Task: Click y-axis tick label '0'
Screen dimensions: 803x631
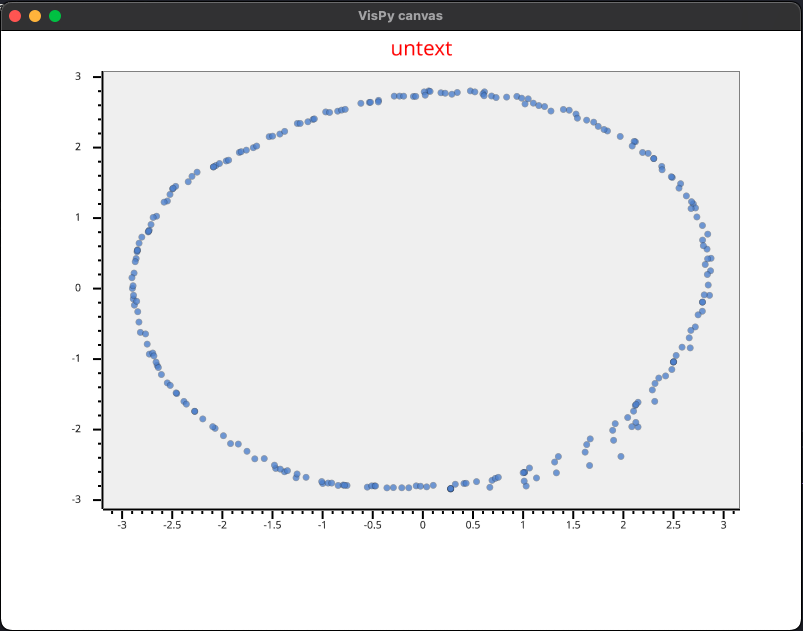Action: point(78,288)
